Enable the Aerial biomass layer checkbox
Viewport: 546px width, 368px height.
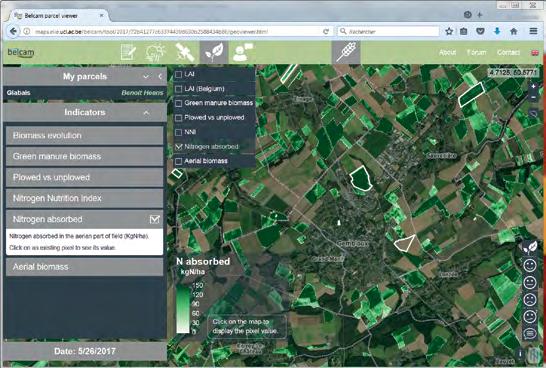(x=179, y=161)
